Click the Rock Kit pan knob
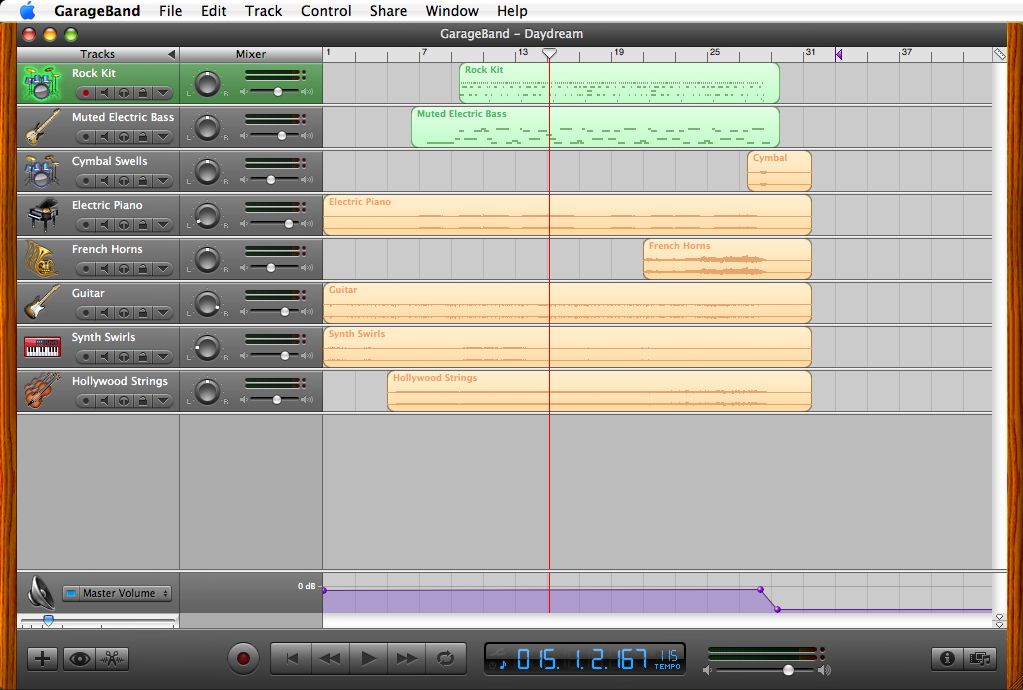1023x690 pixels. 207,84
